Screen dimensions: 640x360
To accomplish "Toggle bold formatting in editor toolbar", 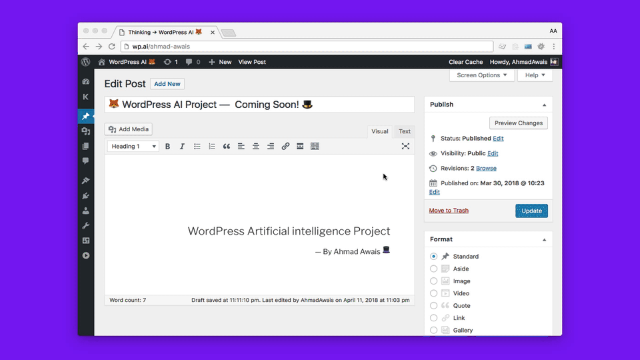I will (167, 146).
